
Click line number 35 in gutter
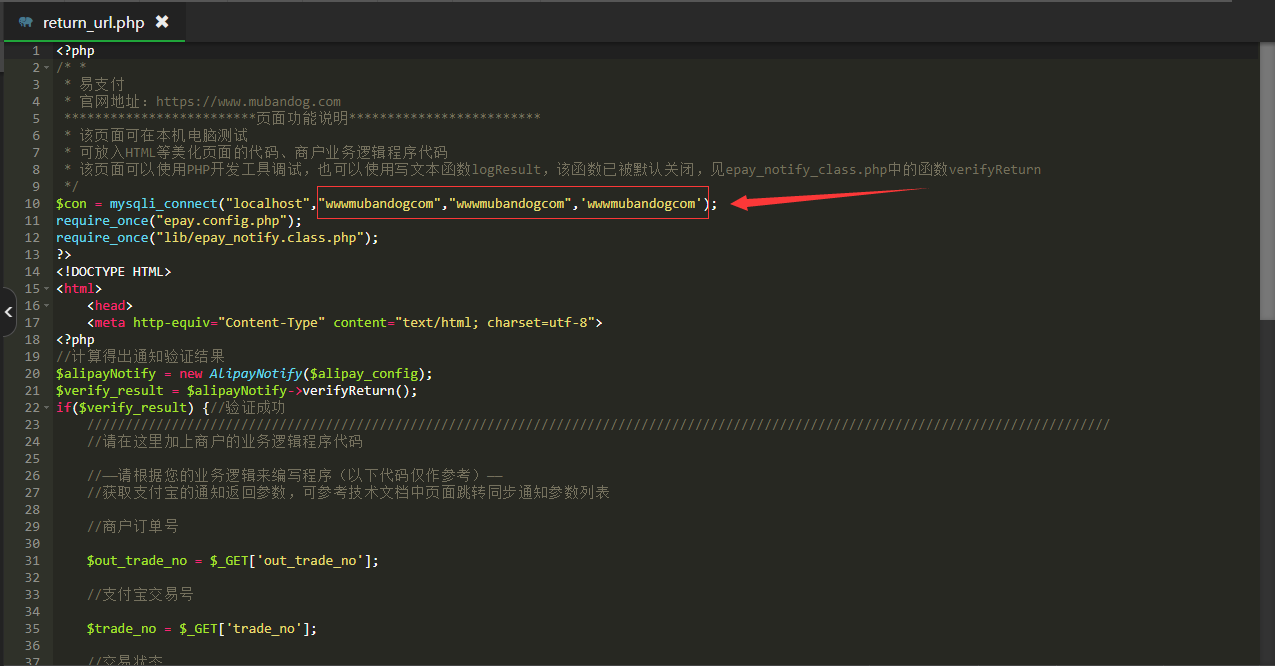click(x=34, y=629)
